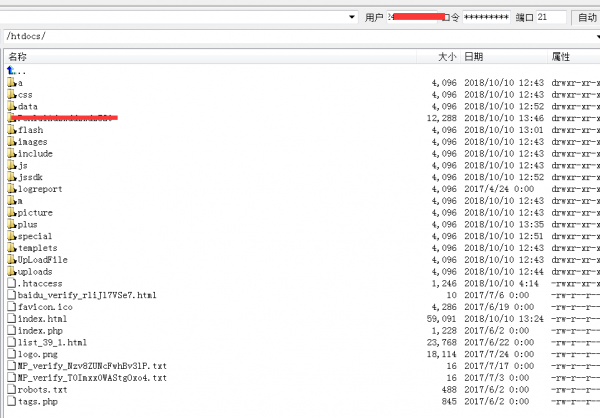Viewport: 600px width, 418px height.
Task: Select the .htaccess file icon
Action: 12,283
